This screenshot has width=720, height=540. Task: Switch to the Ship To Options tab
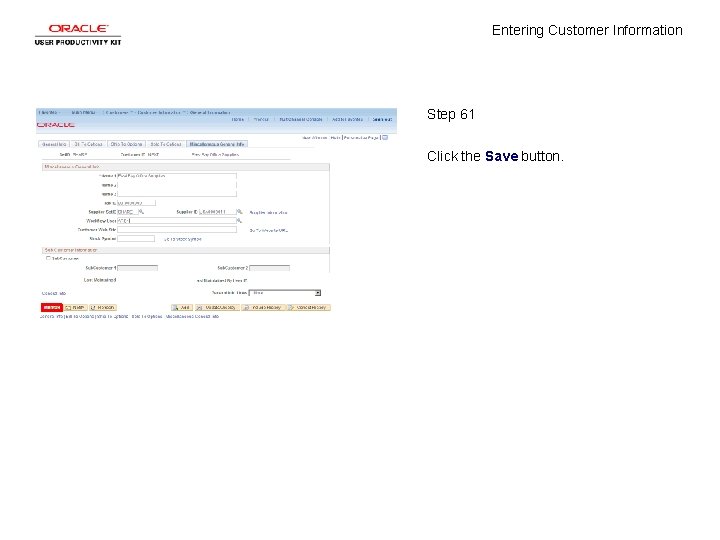(x=126, y=144)
